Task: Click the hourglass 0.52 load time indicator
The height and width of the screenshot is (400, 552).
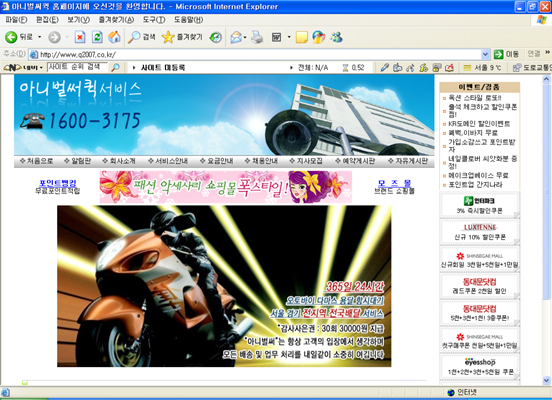Action: (x=353, y=68)
